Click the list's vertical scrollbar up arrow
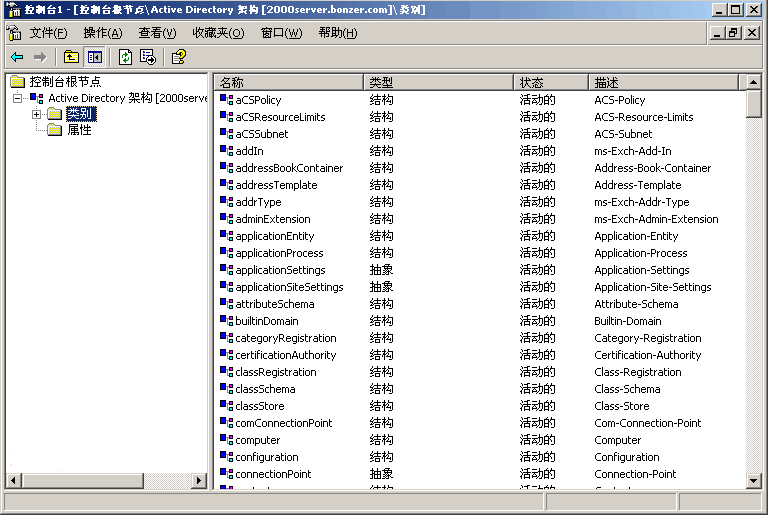 coord(753,82)
